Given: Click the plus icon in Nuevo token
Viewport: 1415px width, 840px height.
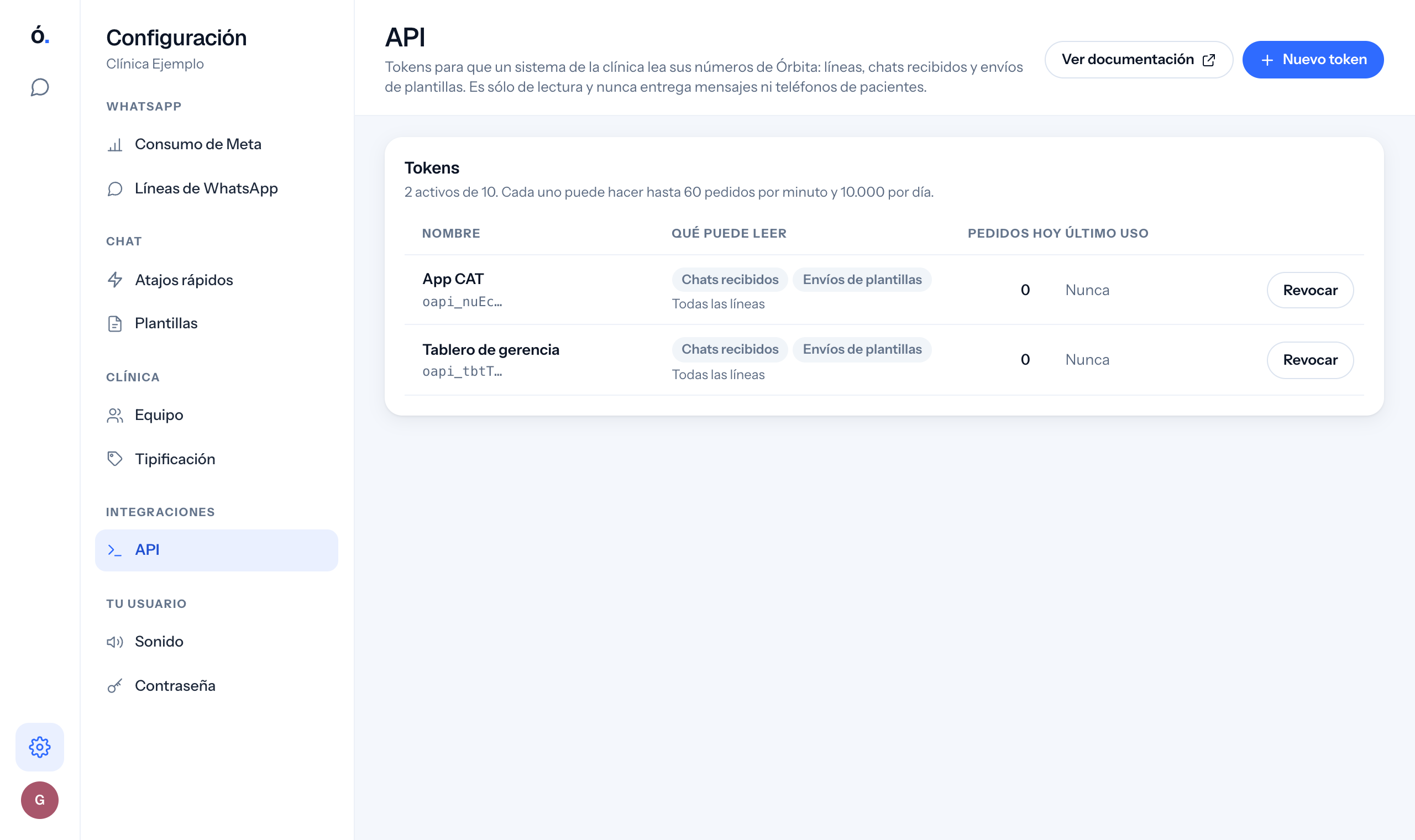Looking at the screenshot, I should (x=1267, y=60).
